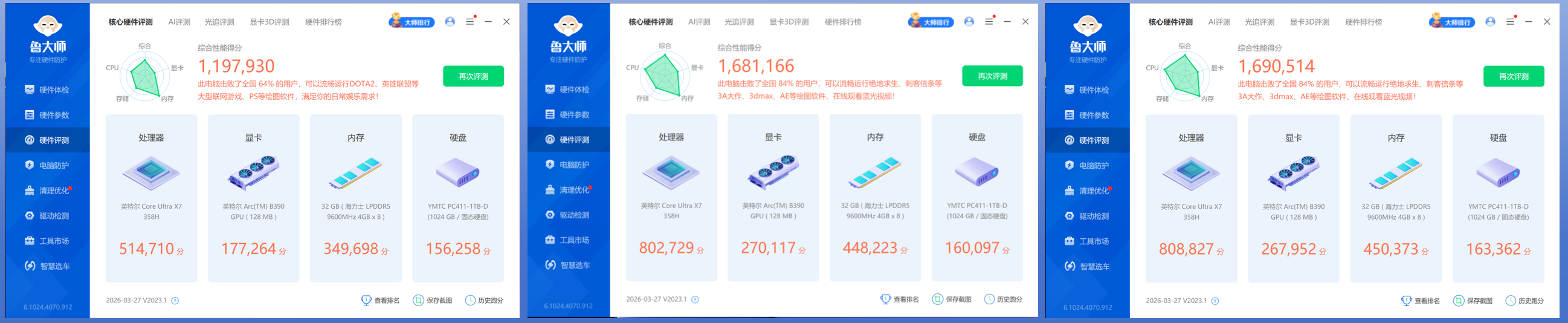Click radar chart in the 1,197,930 window
This screenshot has width=1568, height=323.
(x=145, y=76)
